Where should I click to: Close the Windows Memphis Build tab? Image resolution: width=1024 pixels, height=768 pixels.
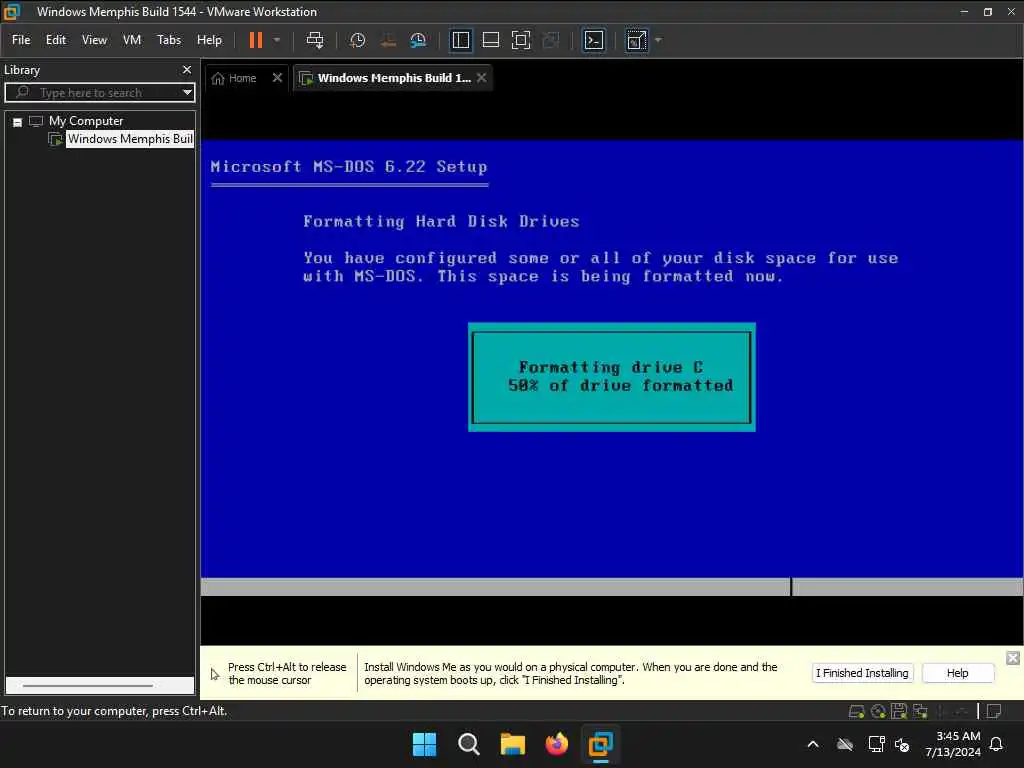coord(481,78)
